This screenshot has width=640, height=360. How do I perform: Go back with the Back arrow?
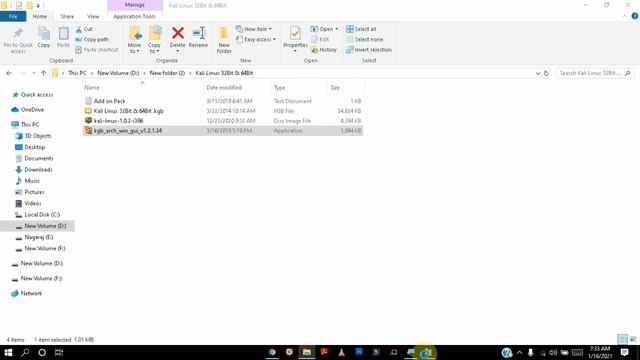point(9,73)
